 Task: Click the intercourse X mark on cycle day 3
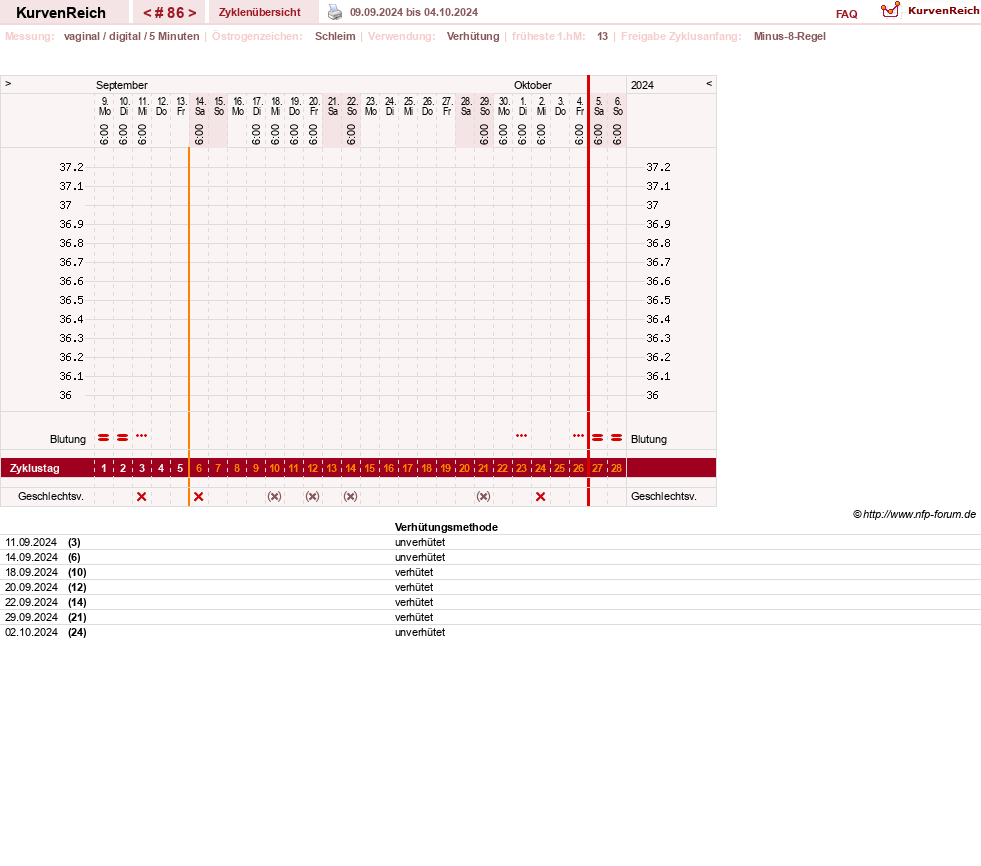[x=141, y=497]
